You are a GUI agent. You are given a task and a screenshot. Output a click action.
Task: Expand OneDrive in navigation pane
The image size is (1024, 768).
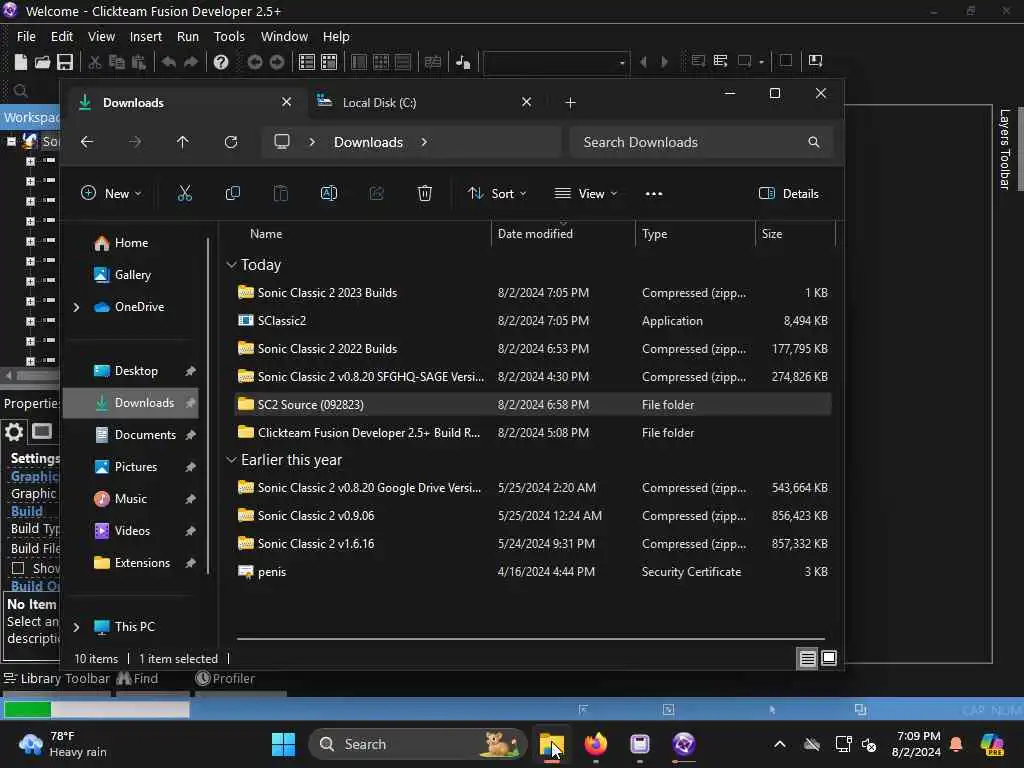point(76,307)
